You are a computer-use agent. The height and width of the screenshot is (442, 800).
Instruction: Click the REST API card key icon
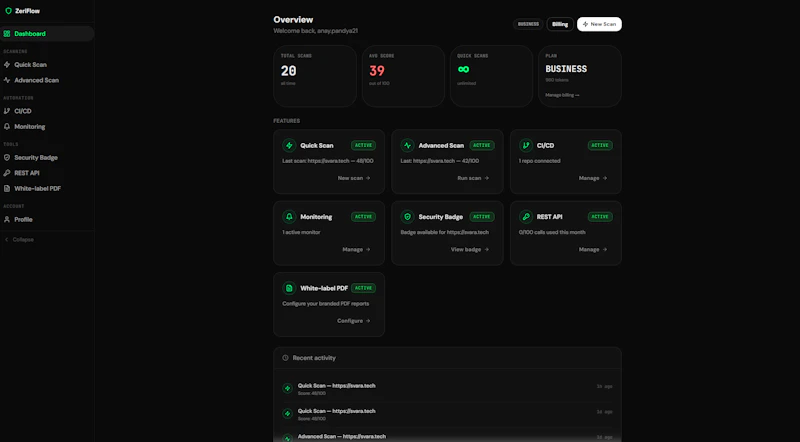pyautogui.click(x=526, y=217)
